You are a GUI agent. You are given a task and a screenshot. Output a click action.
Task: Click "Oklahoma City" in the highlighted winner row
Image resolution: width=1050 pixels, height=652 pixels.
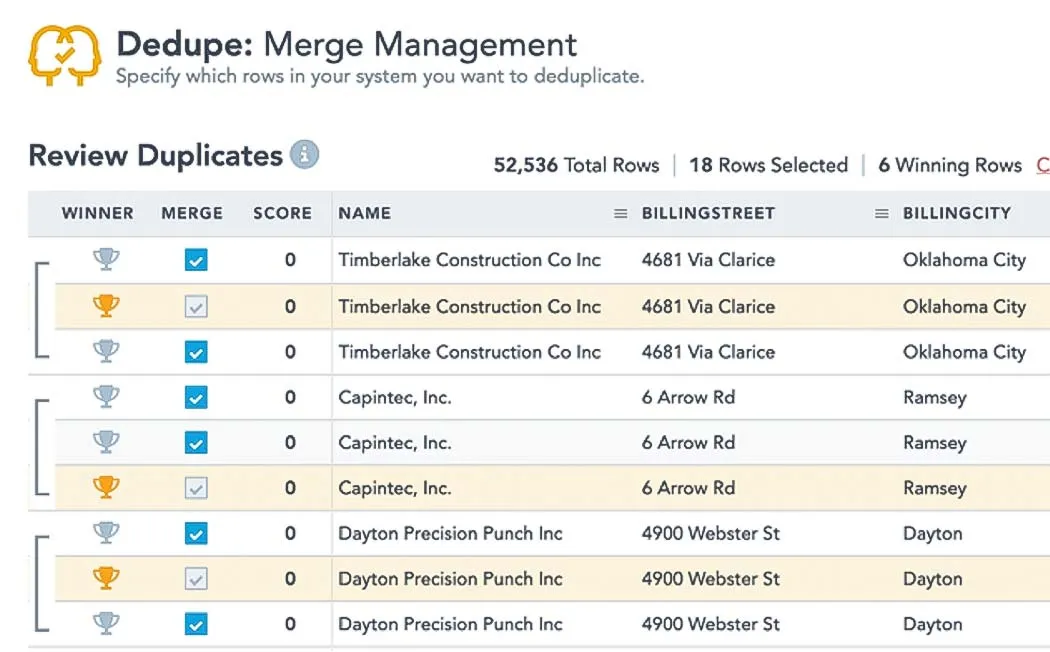coord(964,307)
